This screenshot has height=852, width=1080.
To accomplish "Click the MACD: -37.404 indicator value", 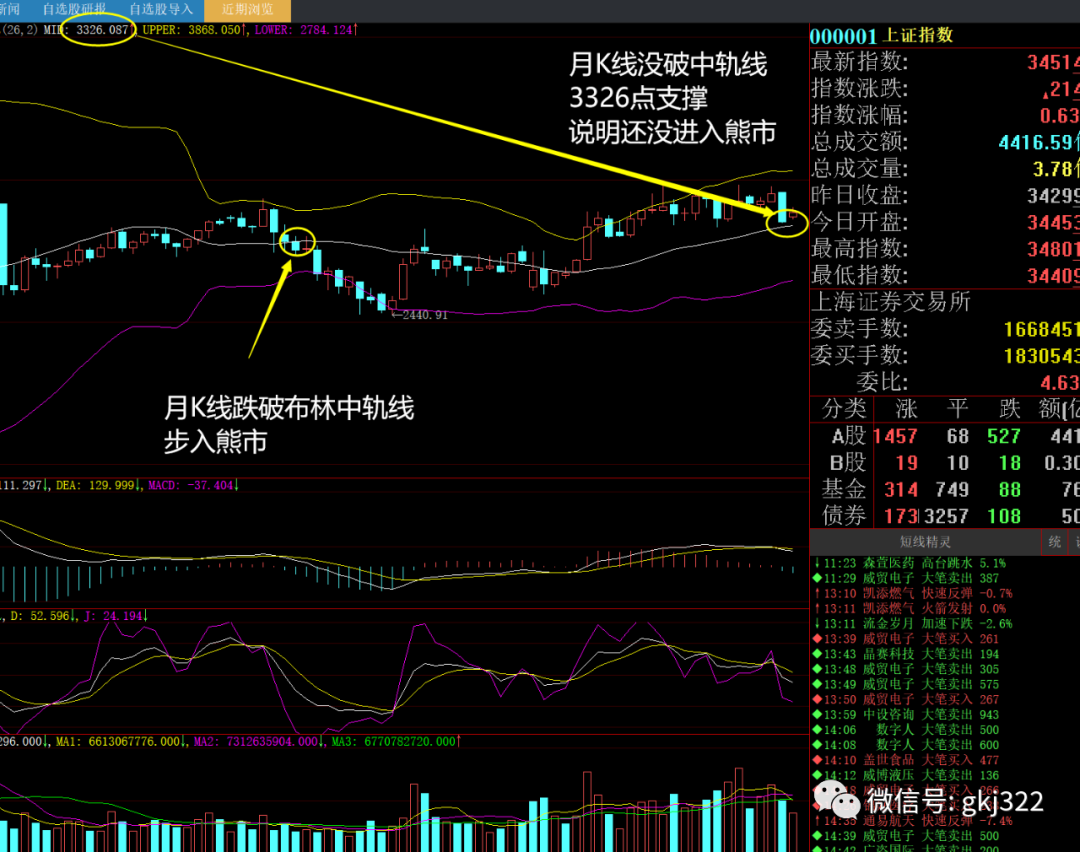I will (x=191, y=486).
